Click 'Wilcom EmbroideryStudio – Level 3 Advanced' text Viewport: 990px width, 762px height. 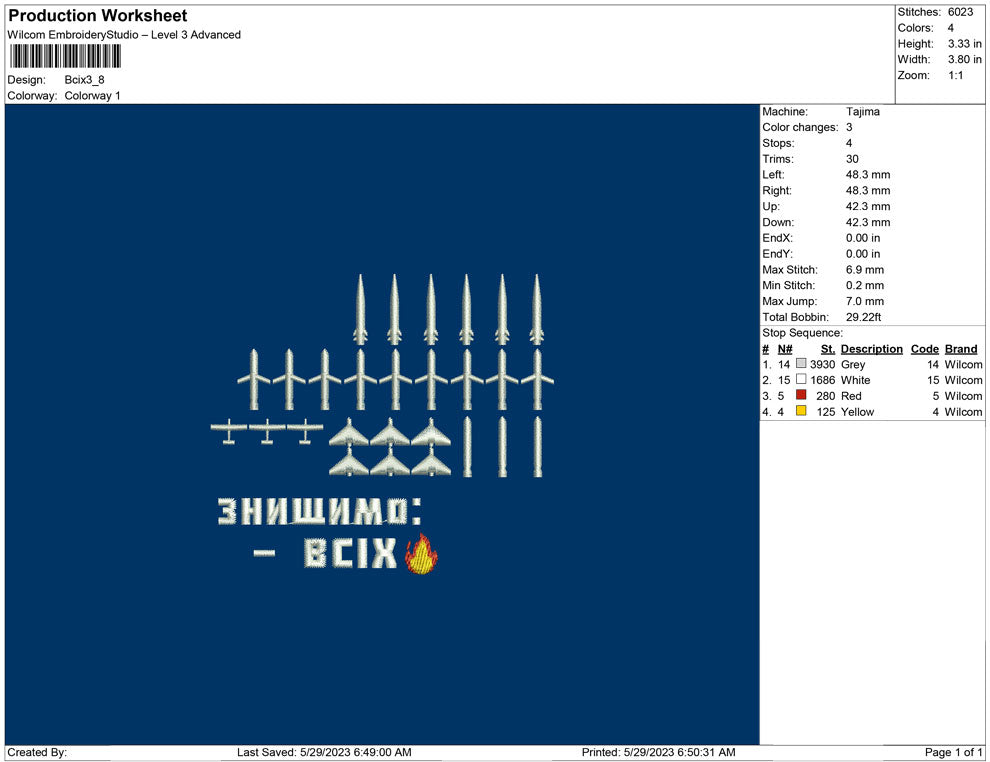point(124,35)
